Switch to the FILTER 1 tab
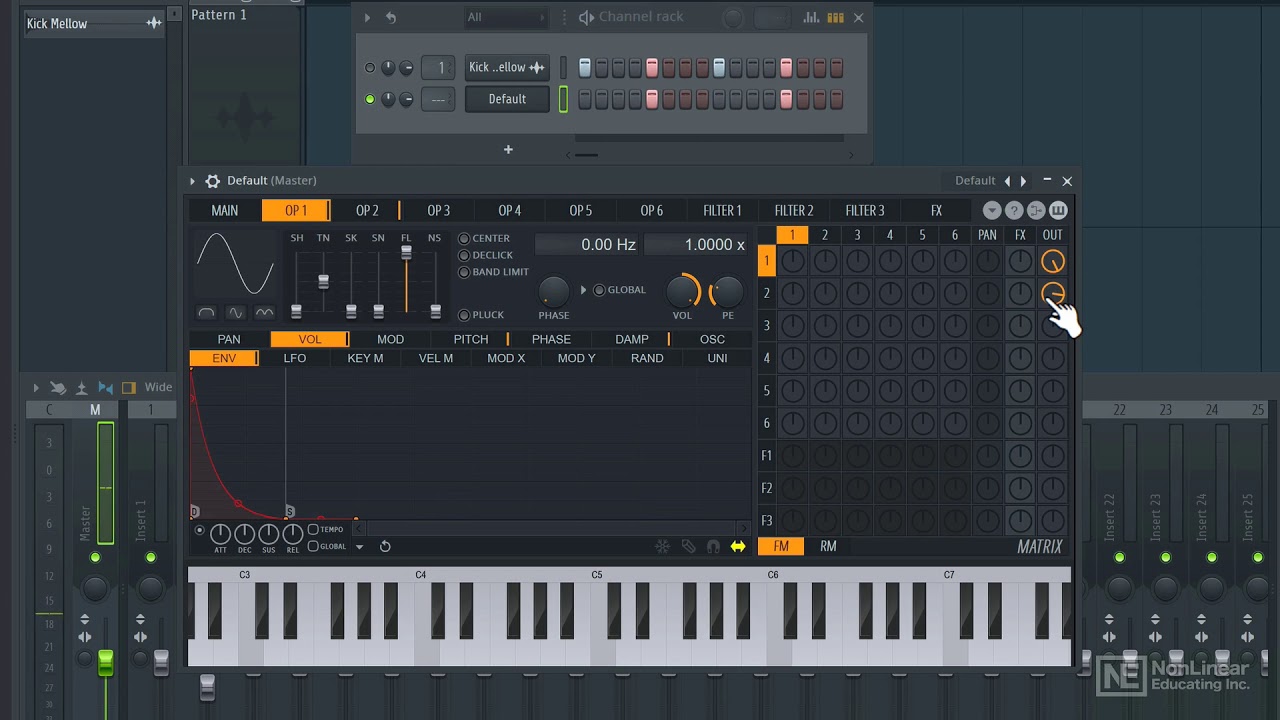The width and height of the screenshot is (1280, 720). pyautogui.click(x=722, y=210)
